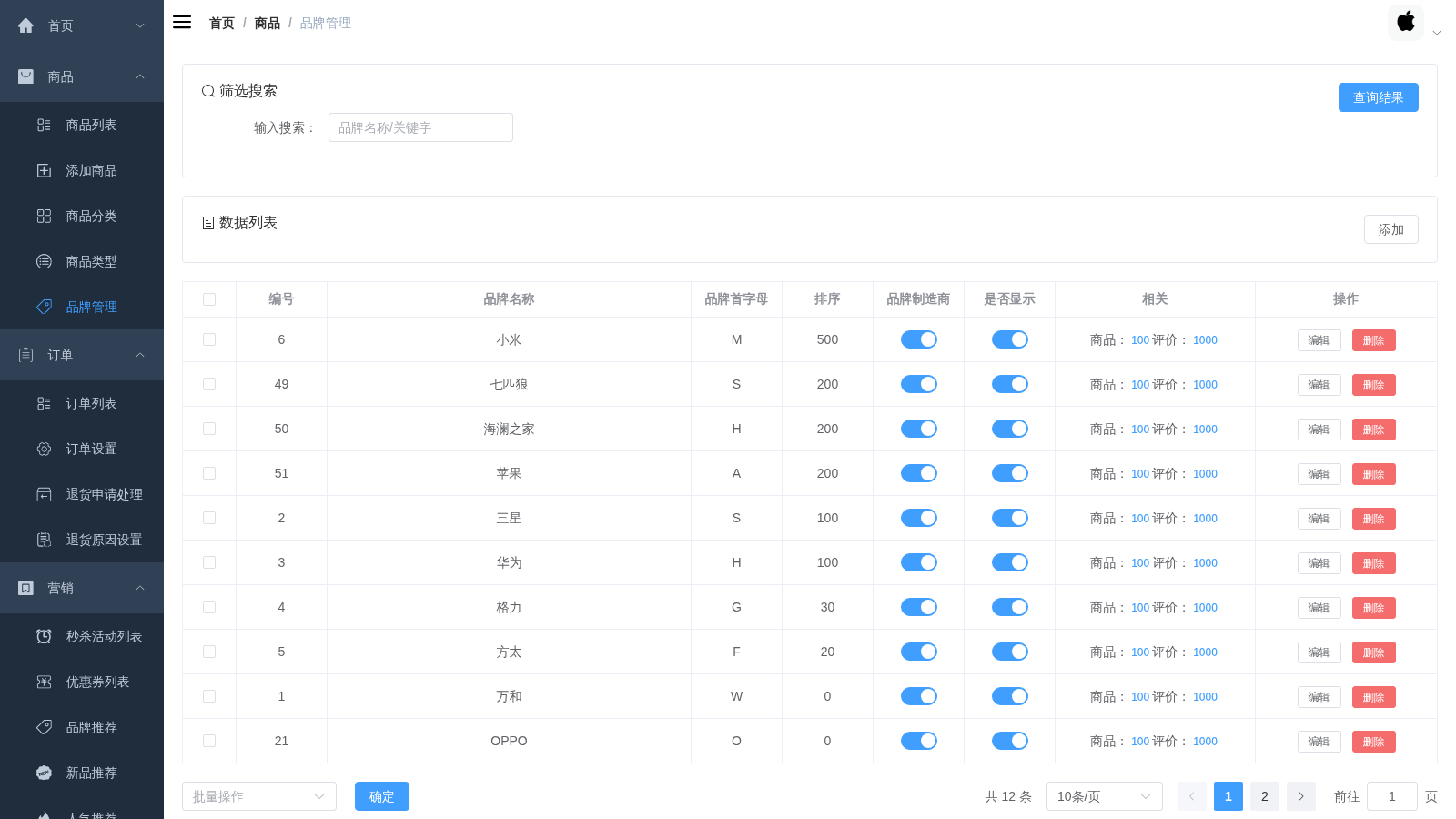Click 商品 in the breadcrumb
Image resolution: width=1456 pixels, height=819 pixels.
pyautogui.click(x=268, y=23)
